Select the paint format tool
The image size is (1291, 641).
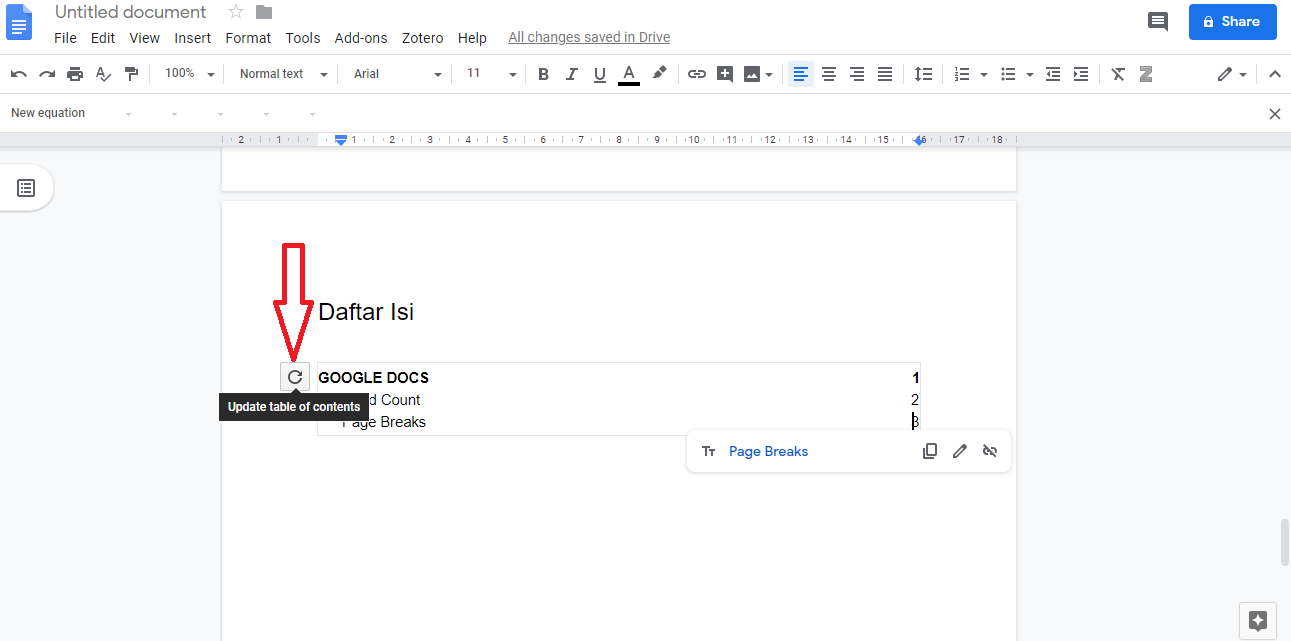pos(131,73)
